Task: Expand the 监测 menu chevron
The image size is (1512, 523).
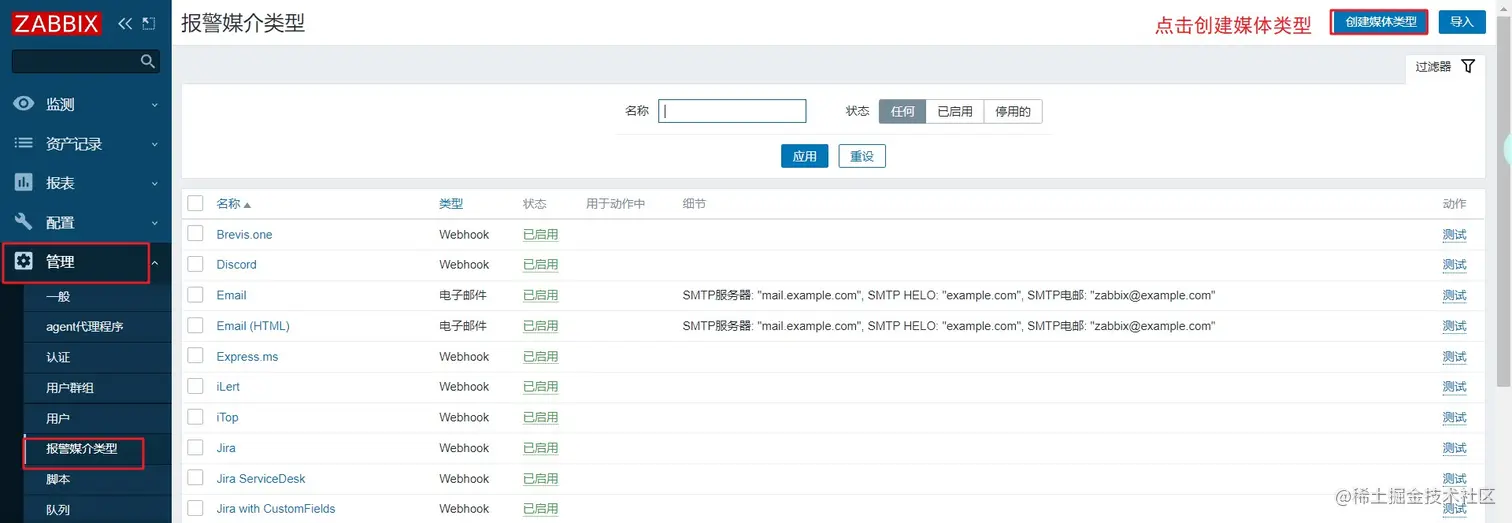Action: pos(154,104)
